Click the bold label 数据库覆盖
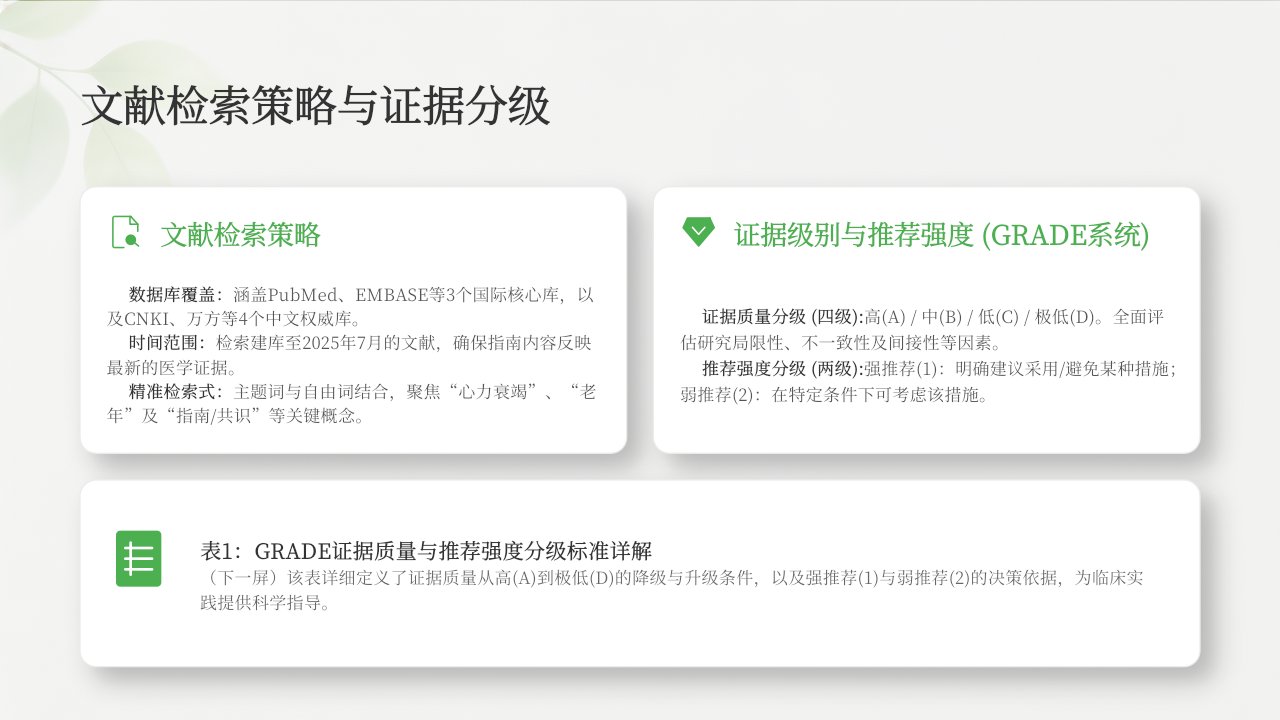 pyautogui.click(x=172, y=295)
